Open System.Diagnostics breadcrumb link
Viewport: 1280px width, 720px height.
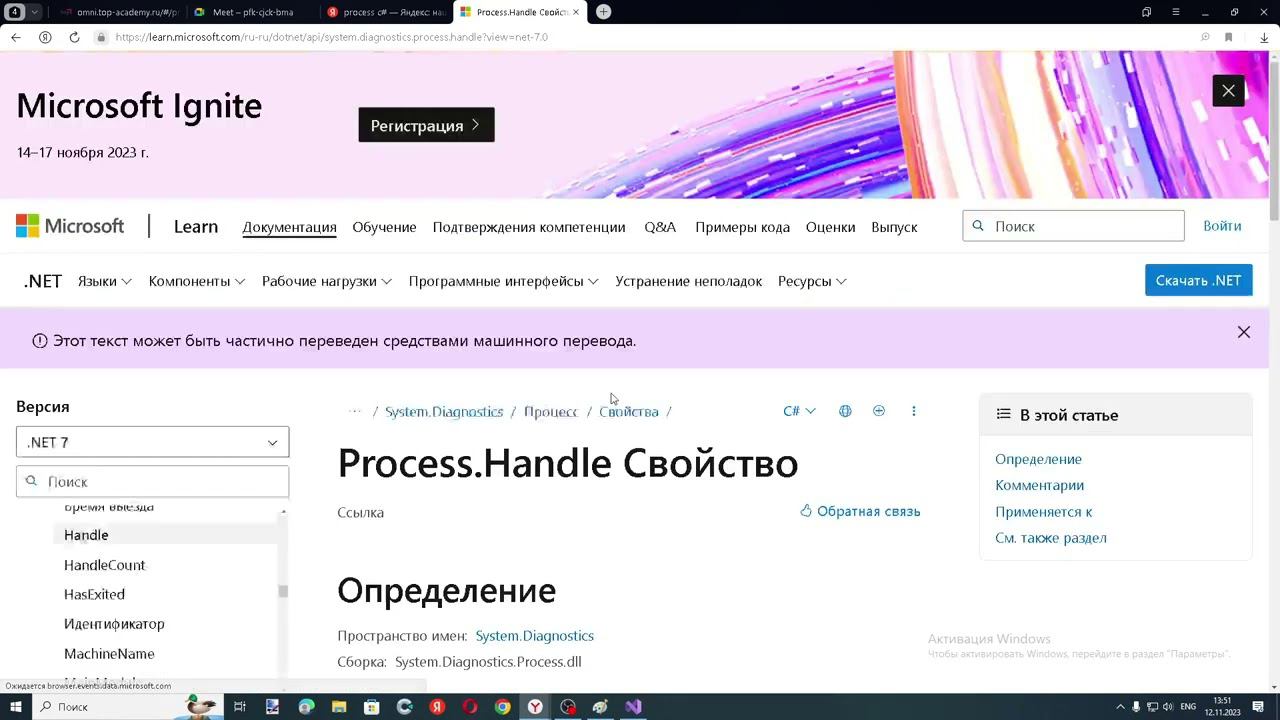point(444,411)
